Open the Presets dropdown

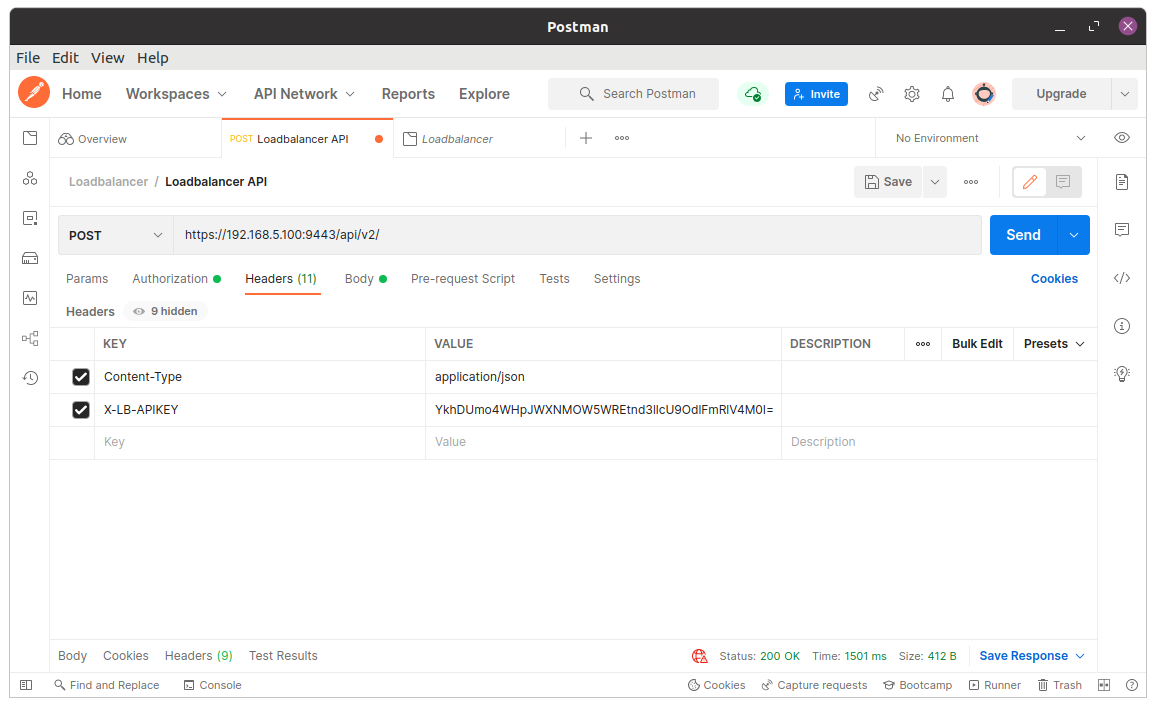[1054, 344]
